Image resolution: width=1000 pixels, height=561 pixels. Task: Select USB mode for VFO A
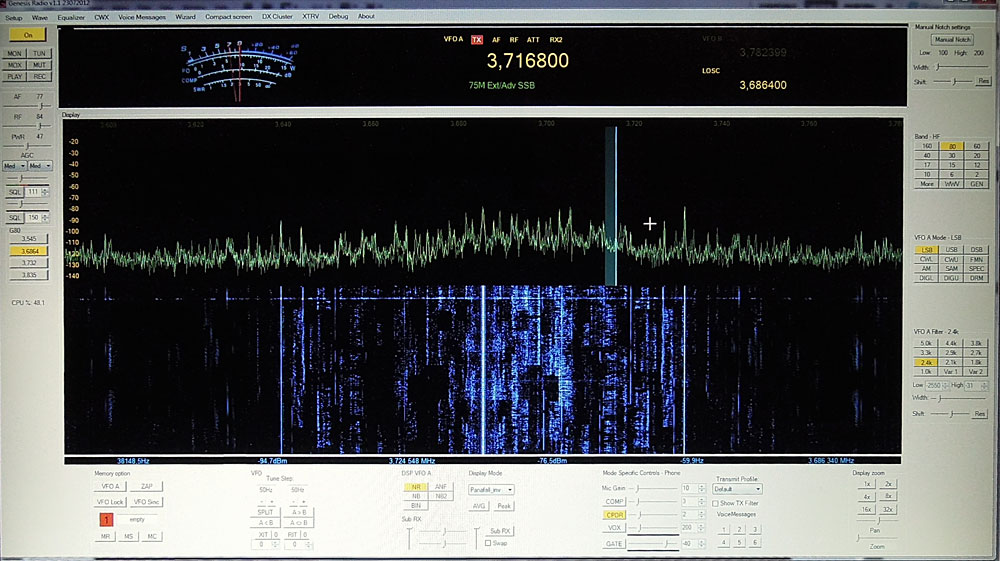pos(951,250)
